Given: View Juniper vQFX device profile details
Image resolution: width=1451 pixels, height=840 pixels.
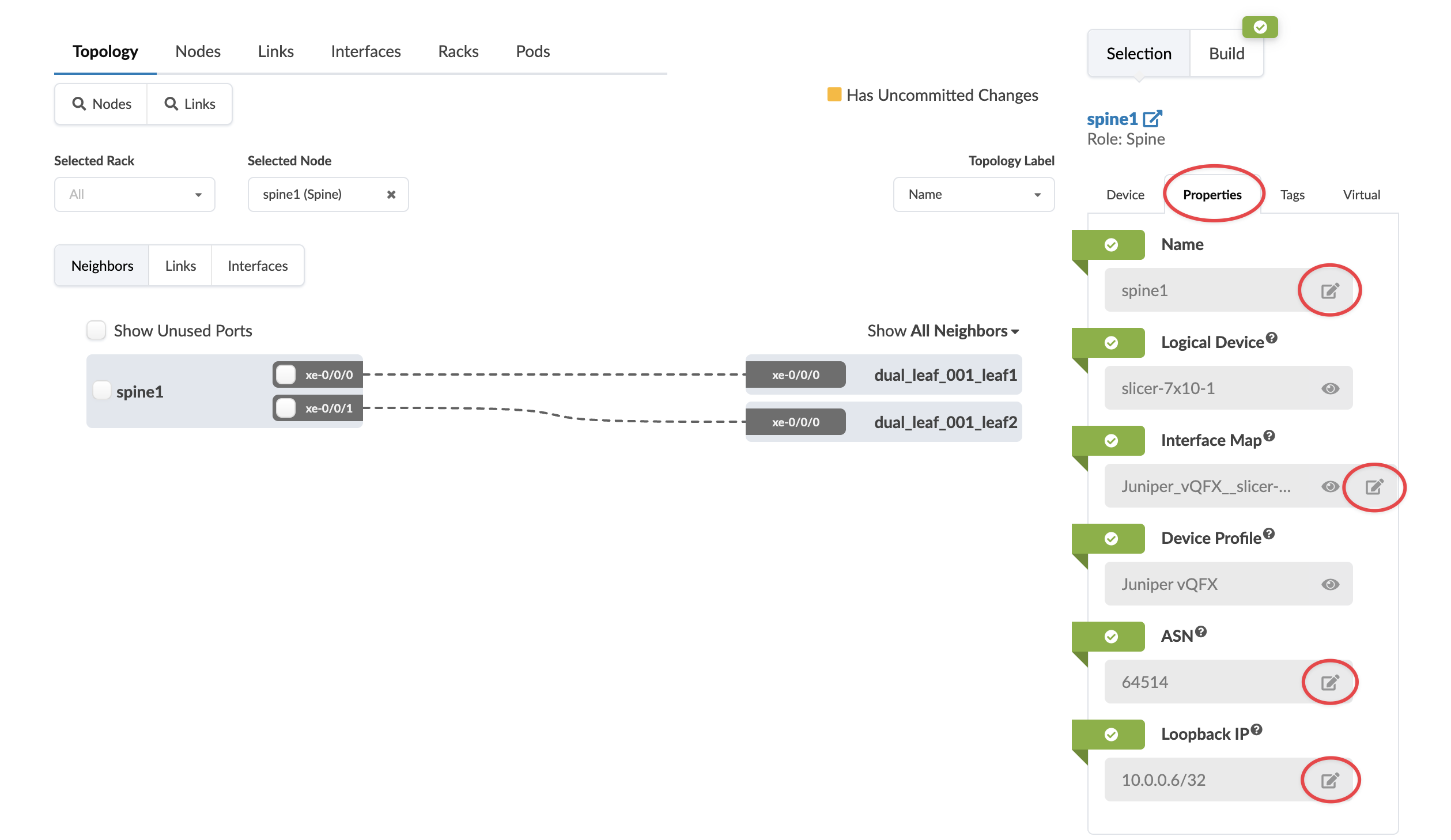Looking at the screenshot, I should point(1330,585).
